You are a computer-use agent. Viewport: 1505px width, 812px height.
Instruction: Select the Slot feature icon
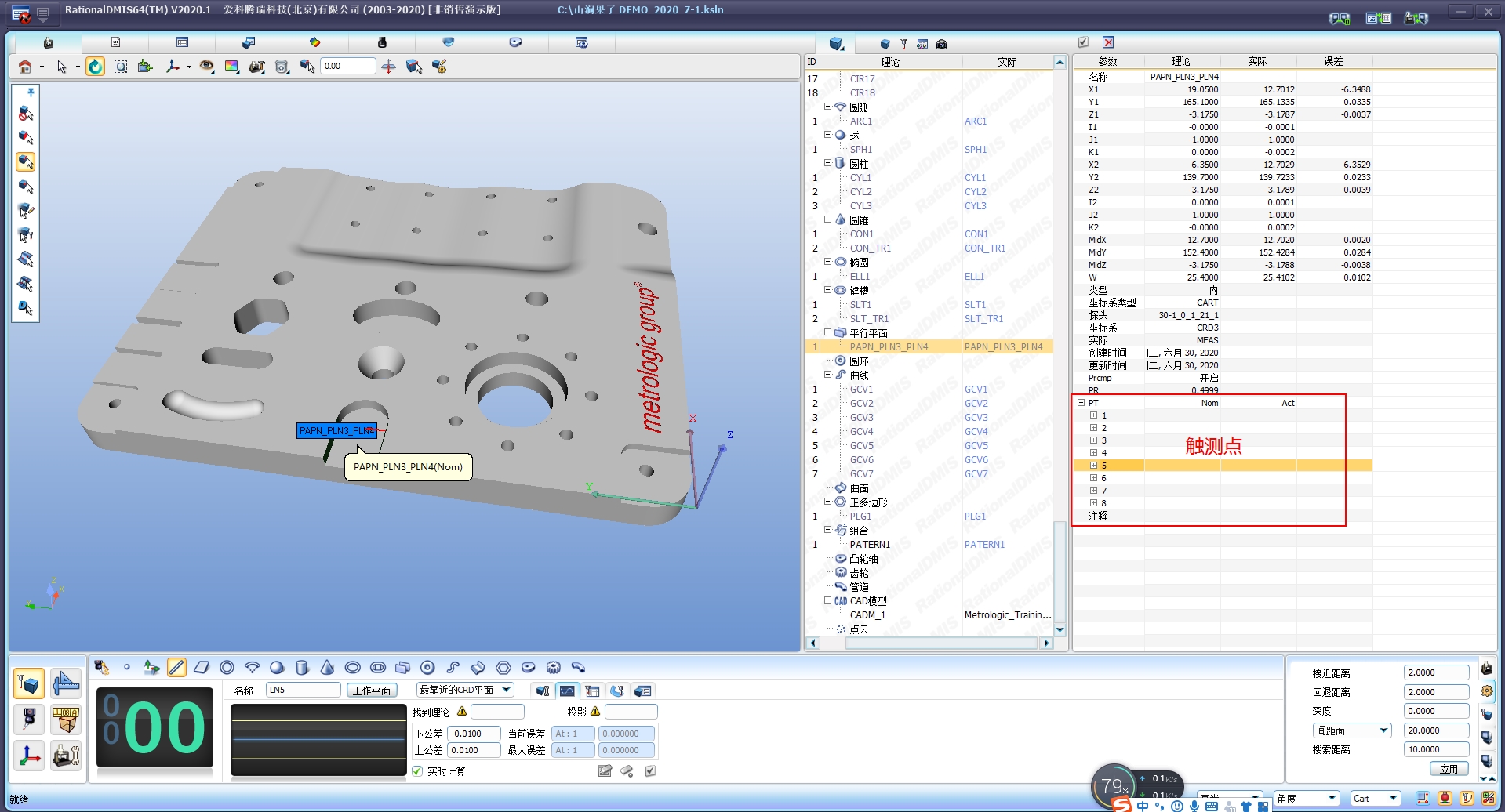[378, 667]
